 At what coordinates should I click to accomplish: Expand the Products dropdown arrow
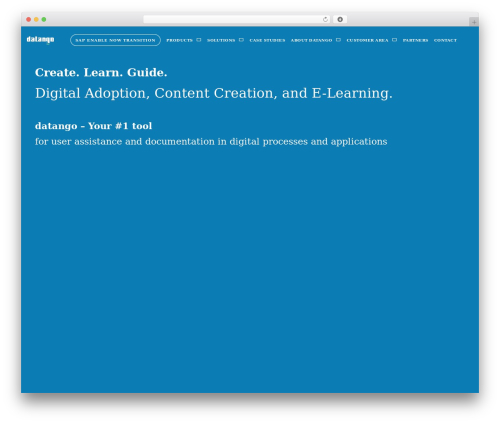199,40
